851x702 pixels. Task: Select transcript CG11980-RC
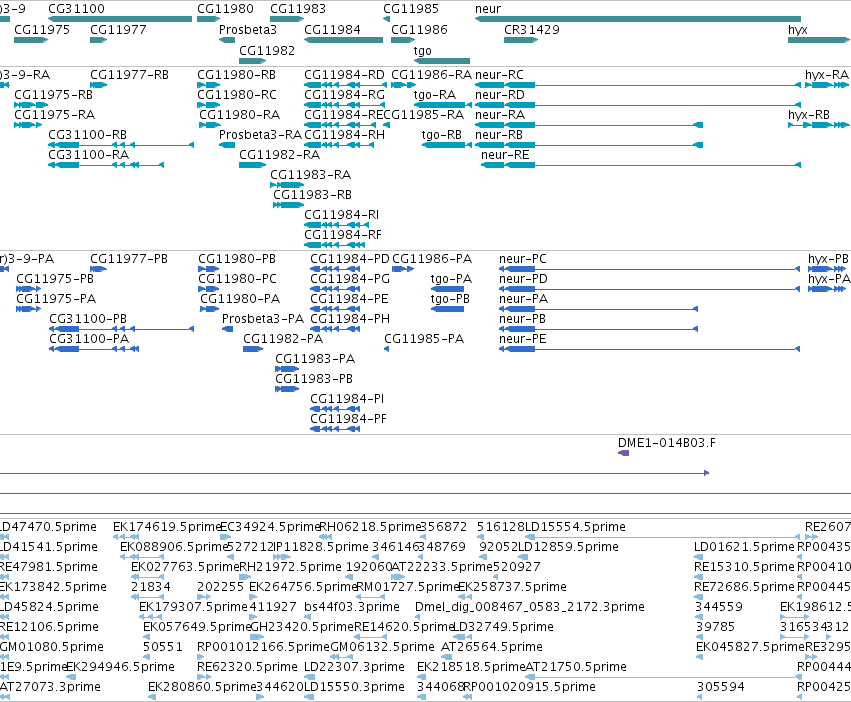coord(237,94)
